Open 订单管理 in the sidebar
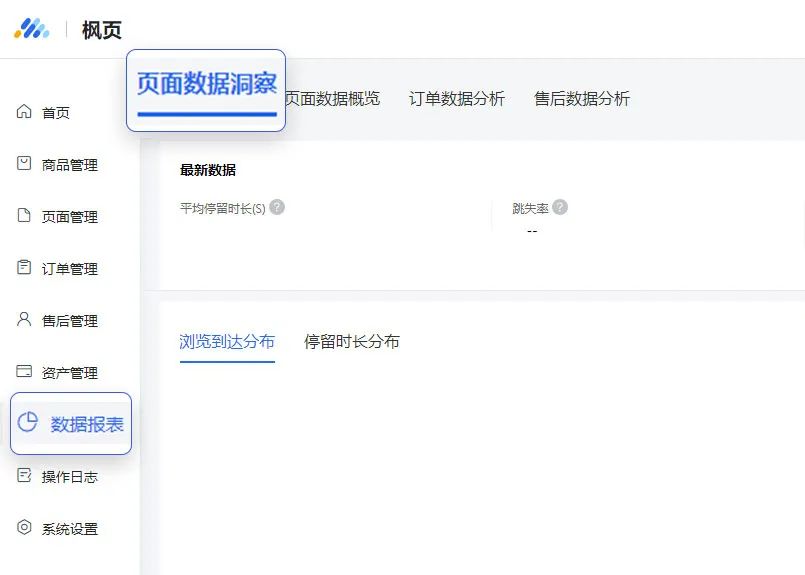The width and height of the screenshot is (805, 575). tap(70, 269)
